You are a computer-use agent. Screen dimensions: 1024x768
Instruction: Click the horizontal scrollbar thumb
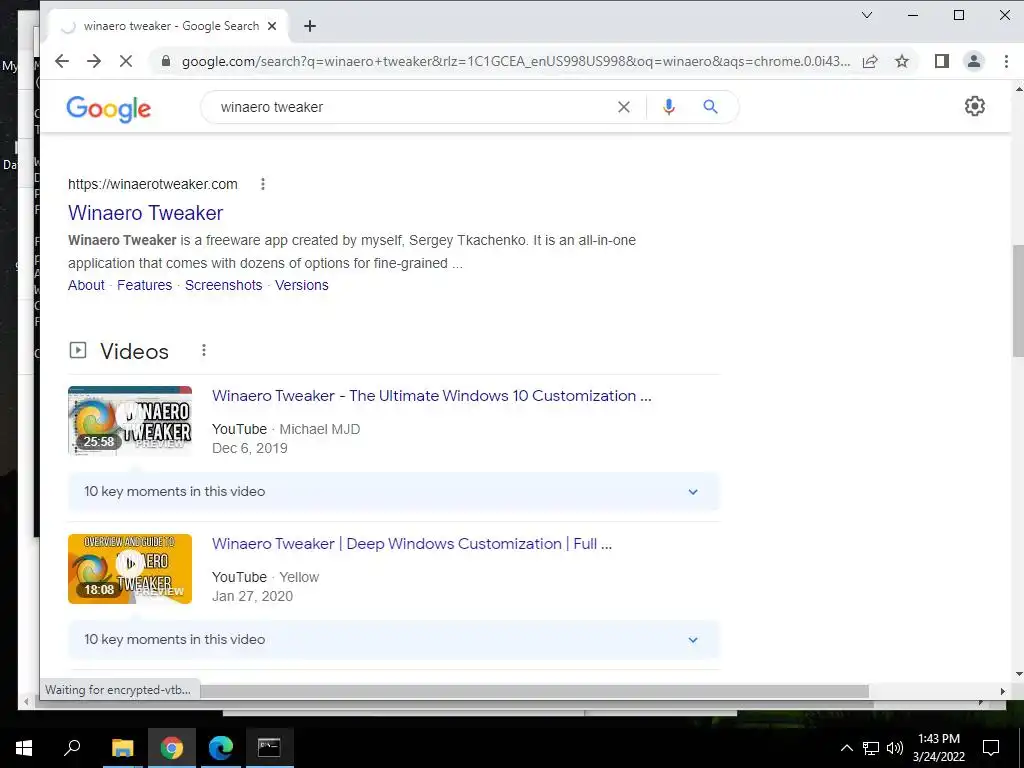(534, 691)
